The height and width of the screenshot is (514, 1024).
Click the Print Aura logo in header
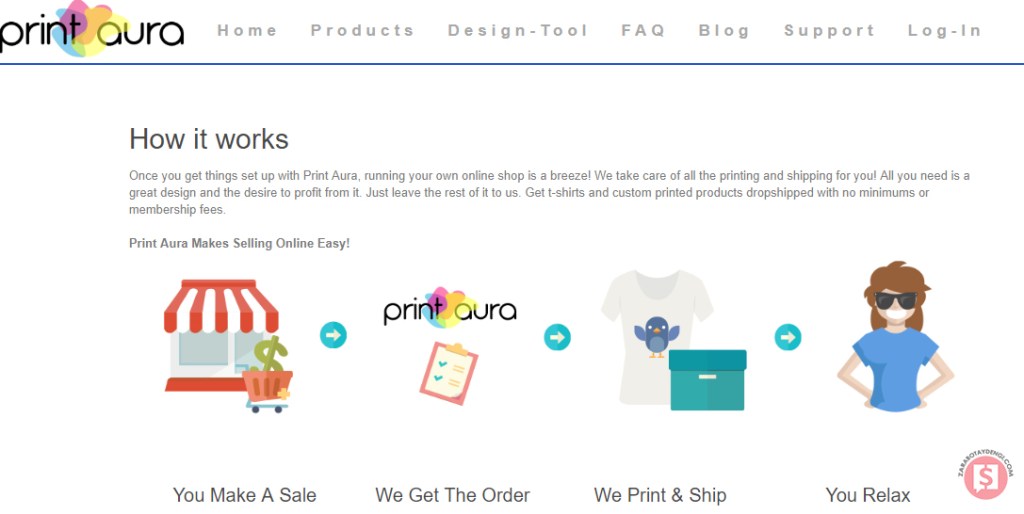pyautogui.click(x=91, y=29)
